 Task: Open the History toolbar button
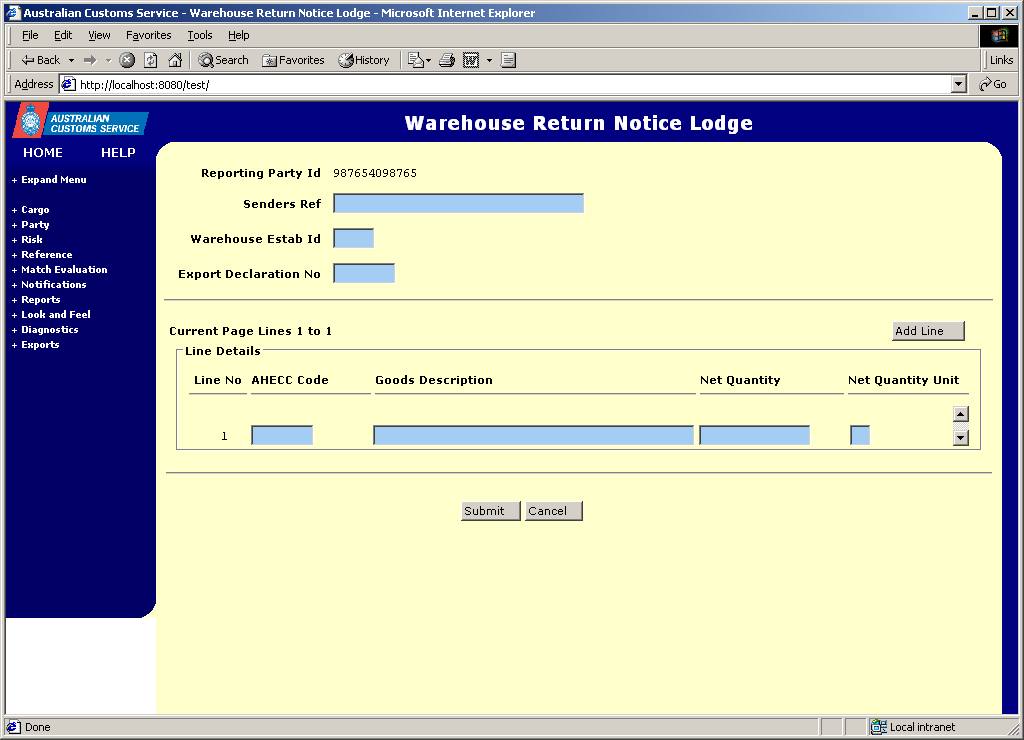(364, 60)
